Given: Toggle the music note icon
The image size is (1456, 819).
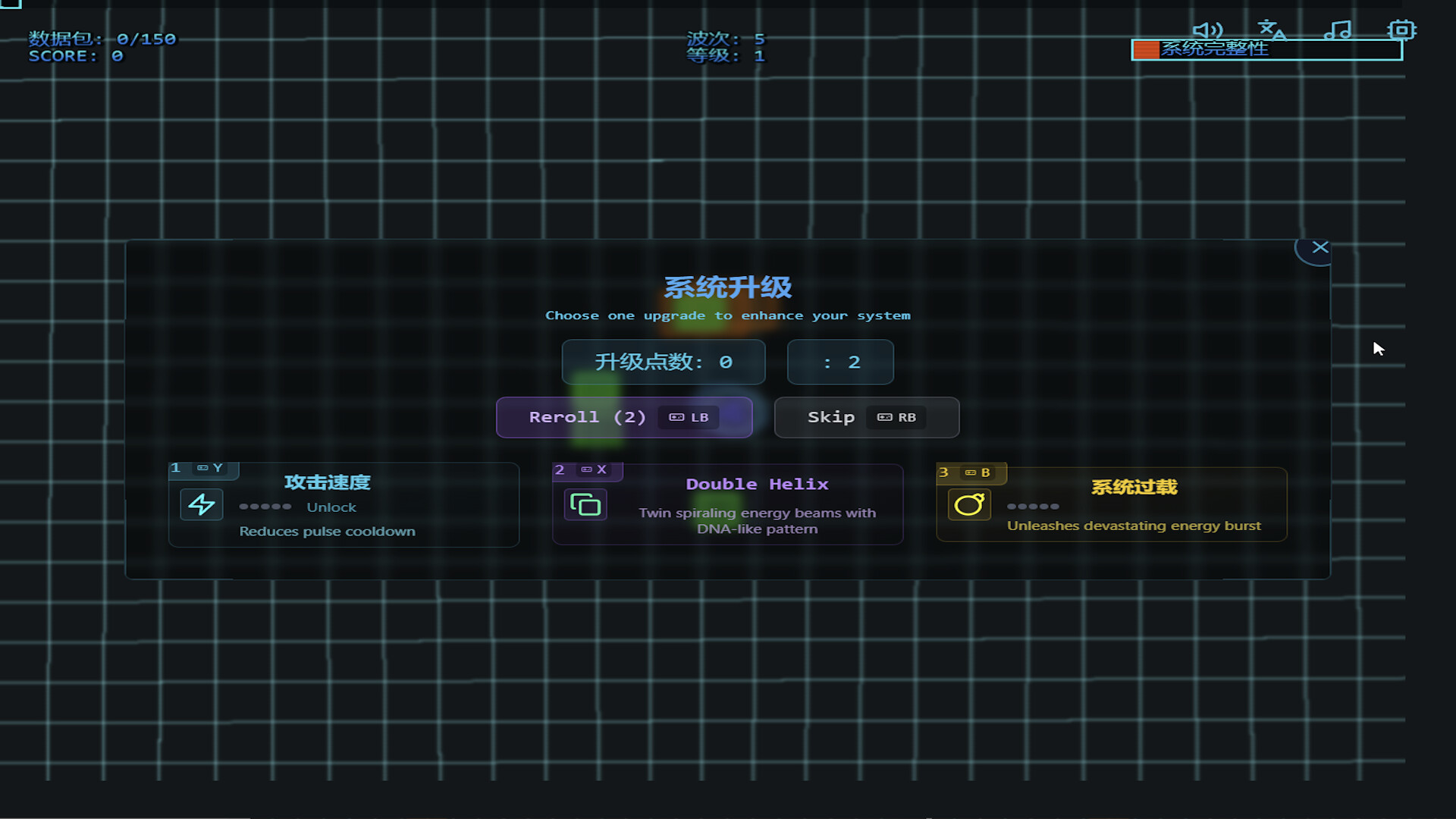Looking at the screenshot, I should 1338,30.
